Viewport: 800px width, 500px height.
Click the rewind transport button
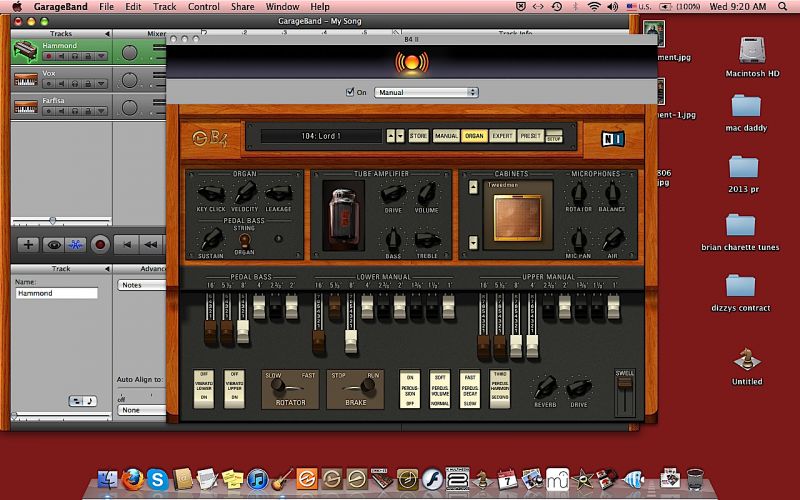(x=151, y=245)
